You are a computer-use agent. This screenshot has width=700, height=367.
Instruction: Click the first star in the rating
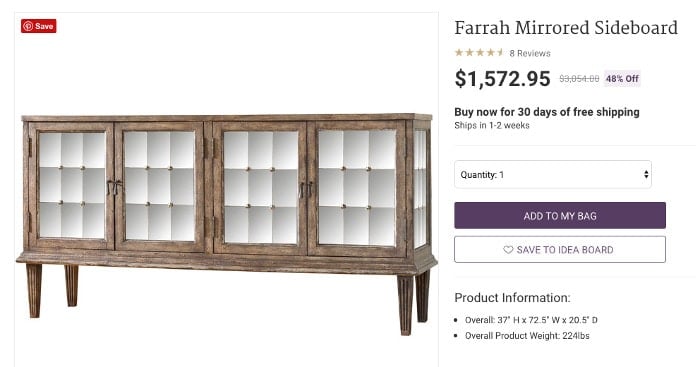(x=459, y=53)
